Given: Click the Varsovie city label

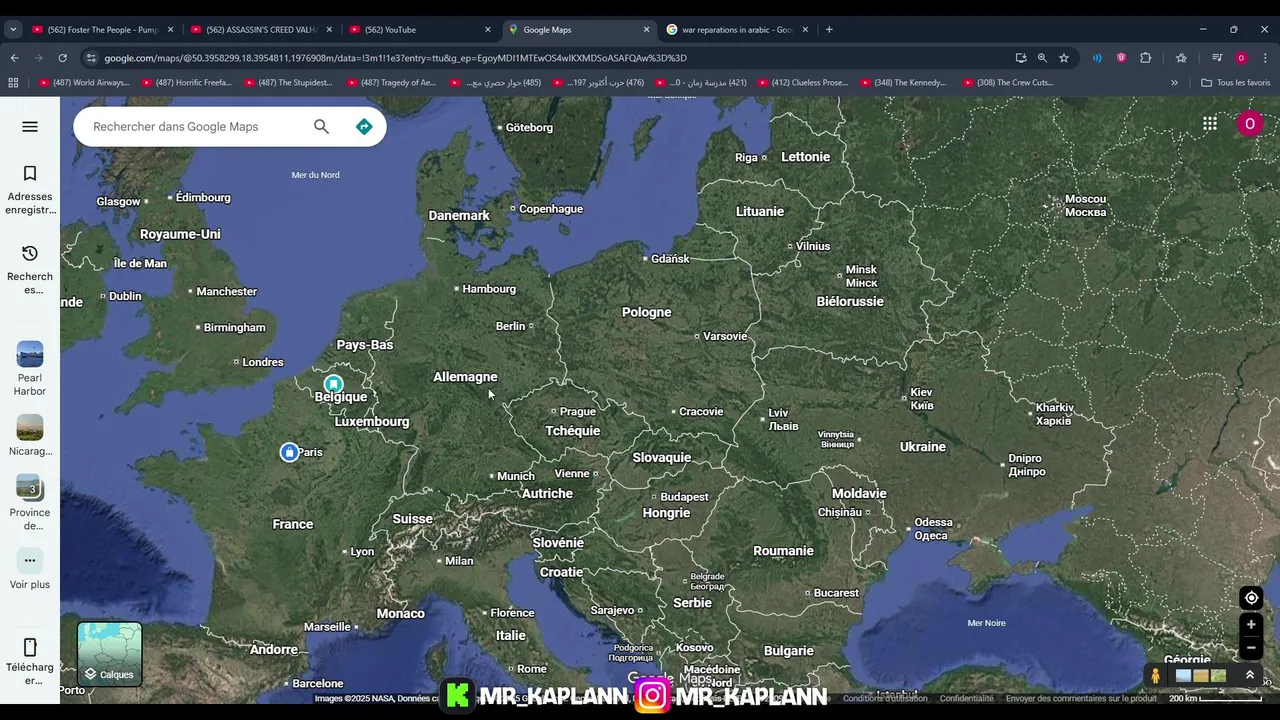Looking at the screenshot, I should click(725, 336).
